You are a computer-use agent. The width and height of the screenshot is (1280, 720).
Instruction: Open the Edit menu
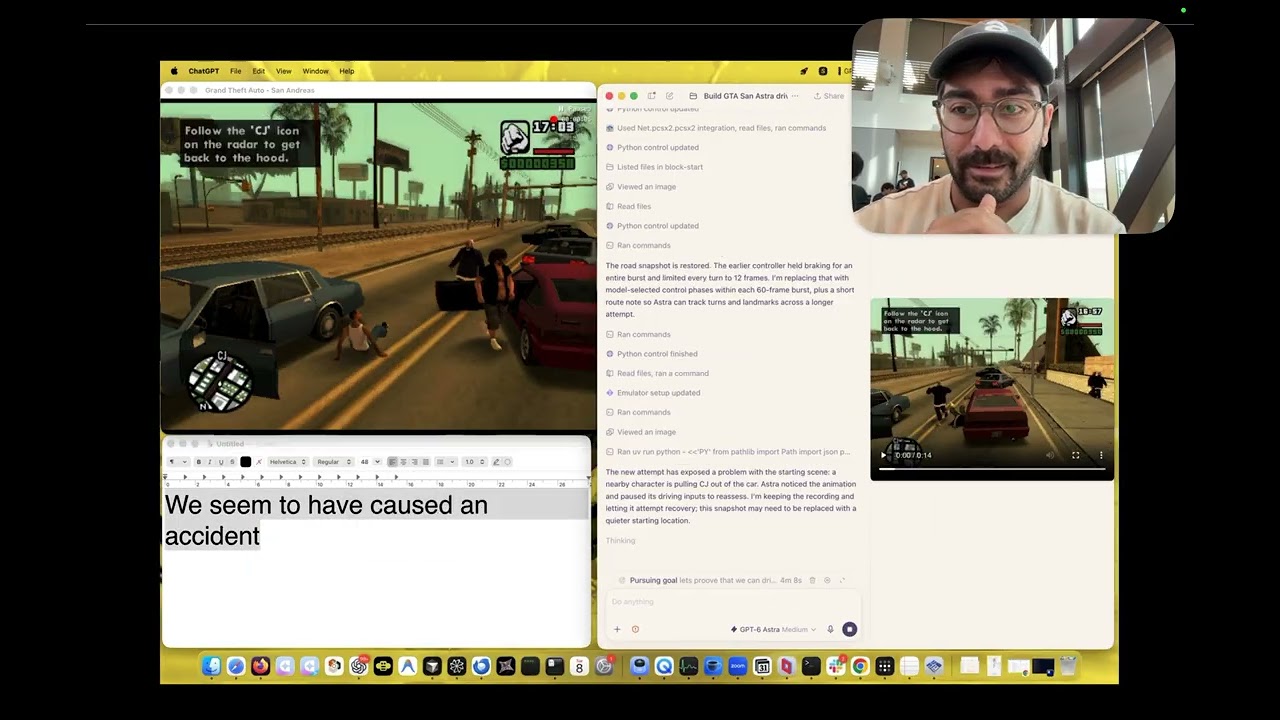pos(258,71)
